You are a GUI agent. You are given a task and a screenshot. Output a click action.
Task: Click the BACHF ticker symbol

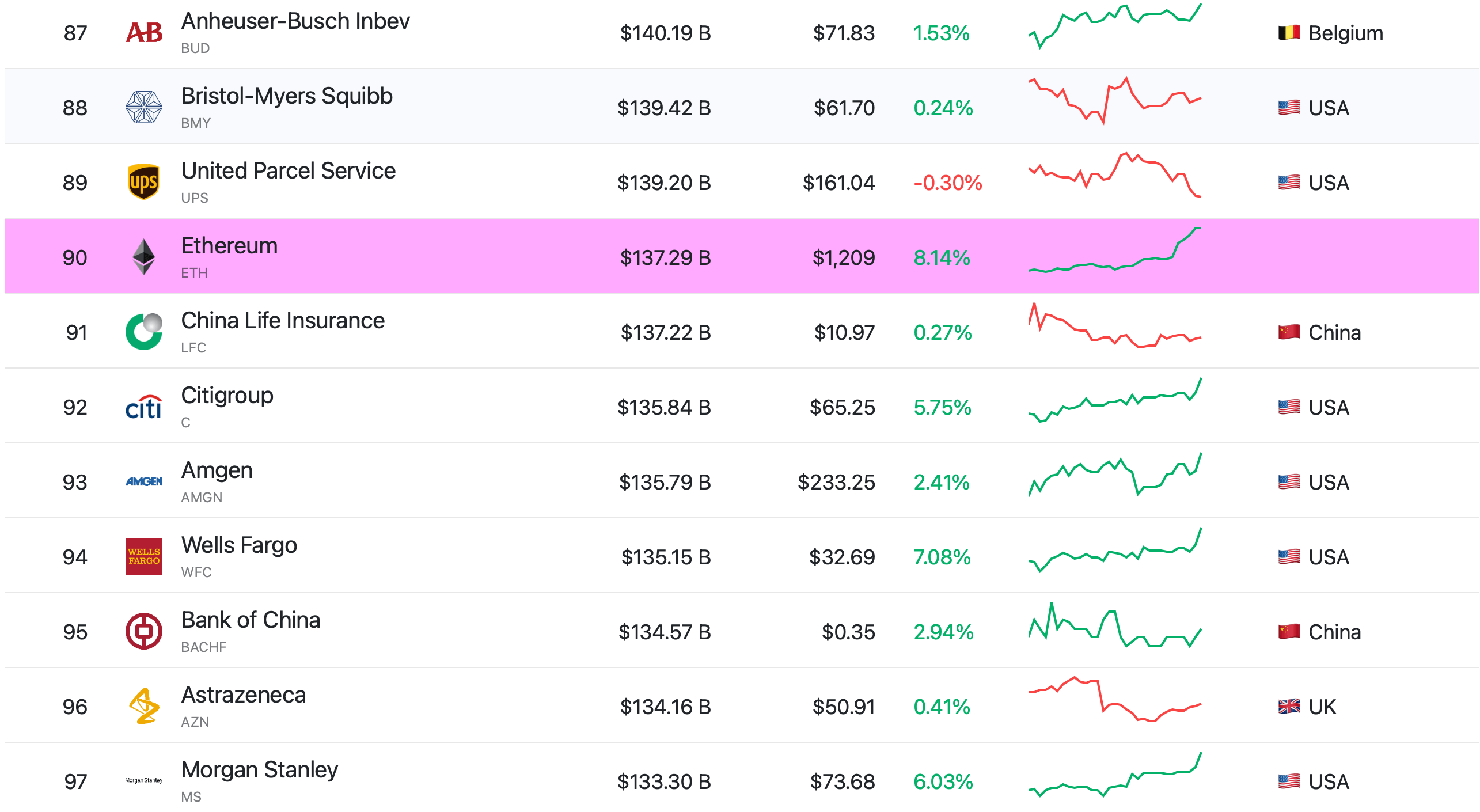(204, 647)
